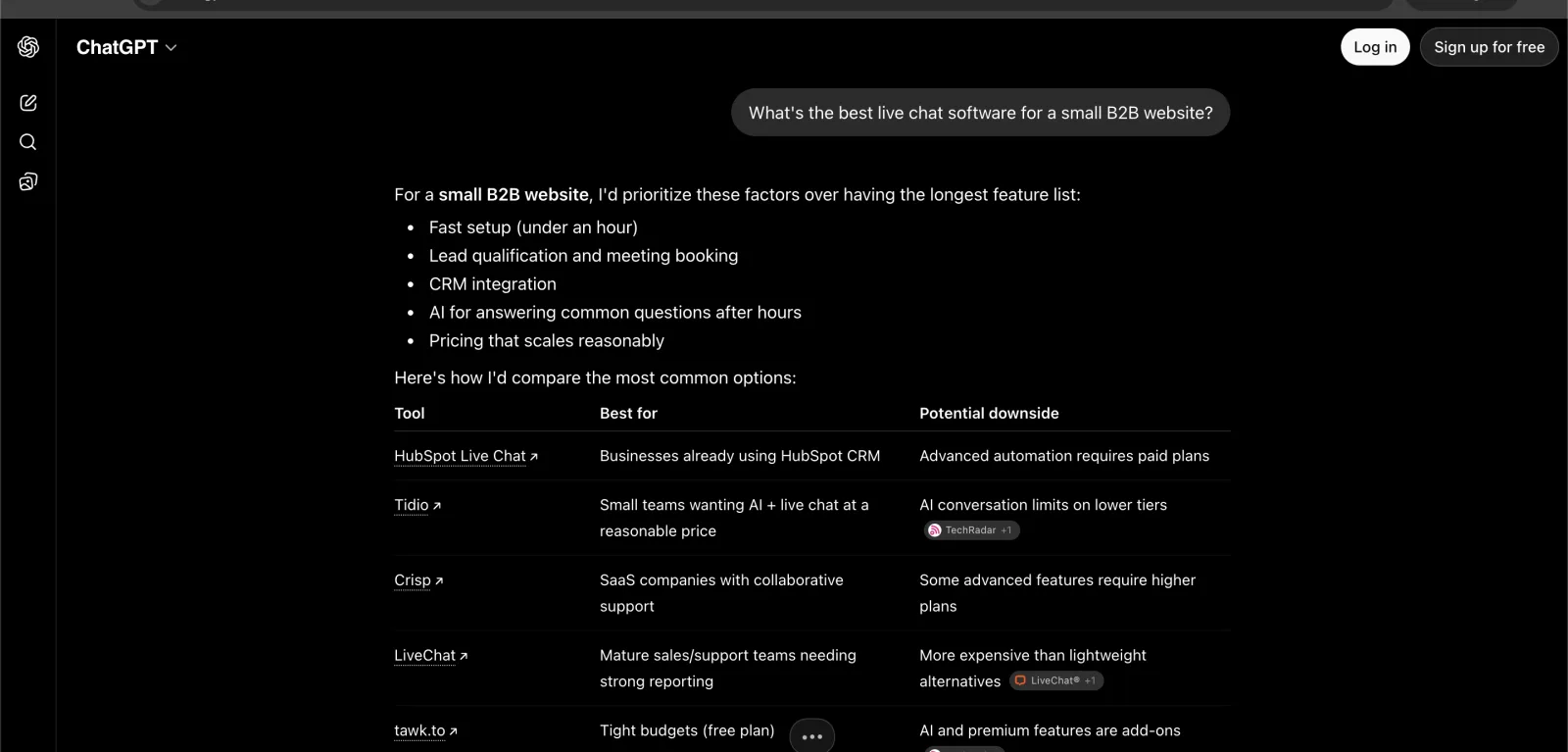Click 'AI for answering common questions' bullet
The image size is (1568, 752).
tap(614, 313)
